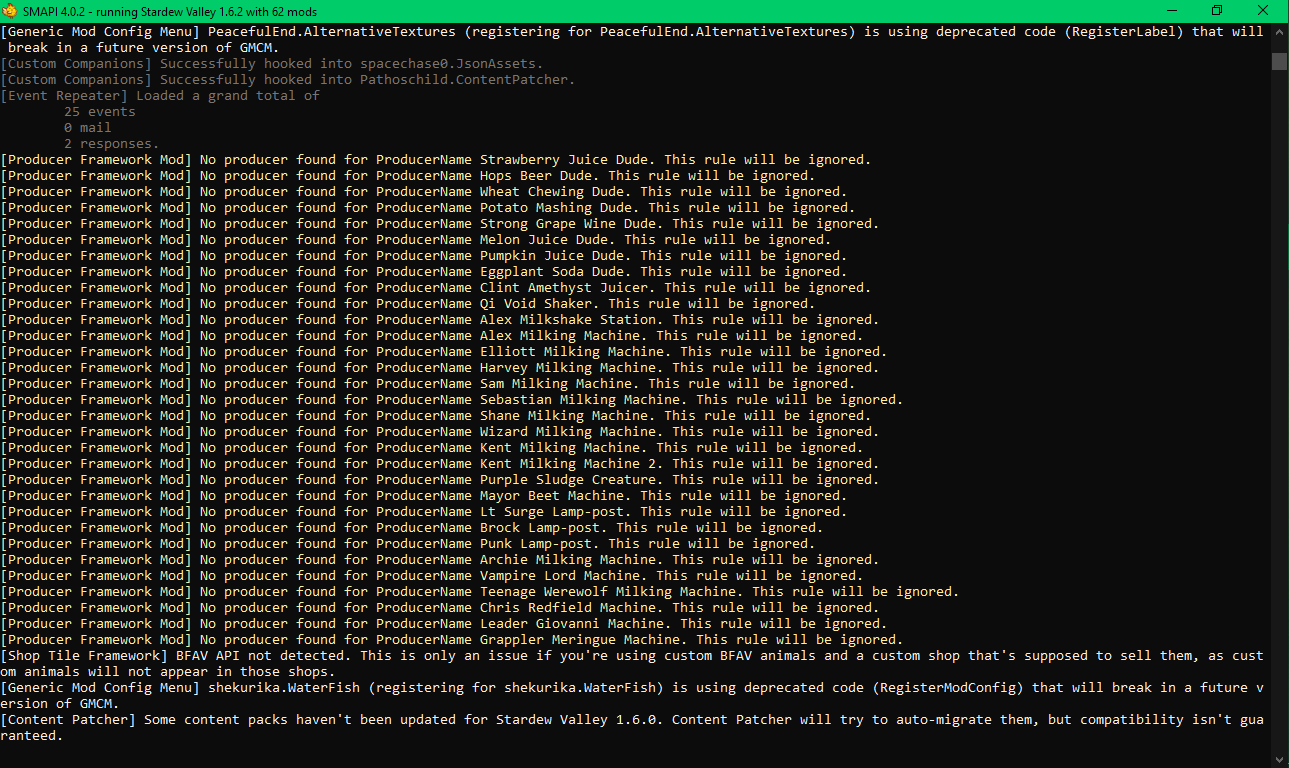Select the 'Punk Lamp-post' log line
1289x768 pixels.
point(408,544)
